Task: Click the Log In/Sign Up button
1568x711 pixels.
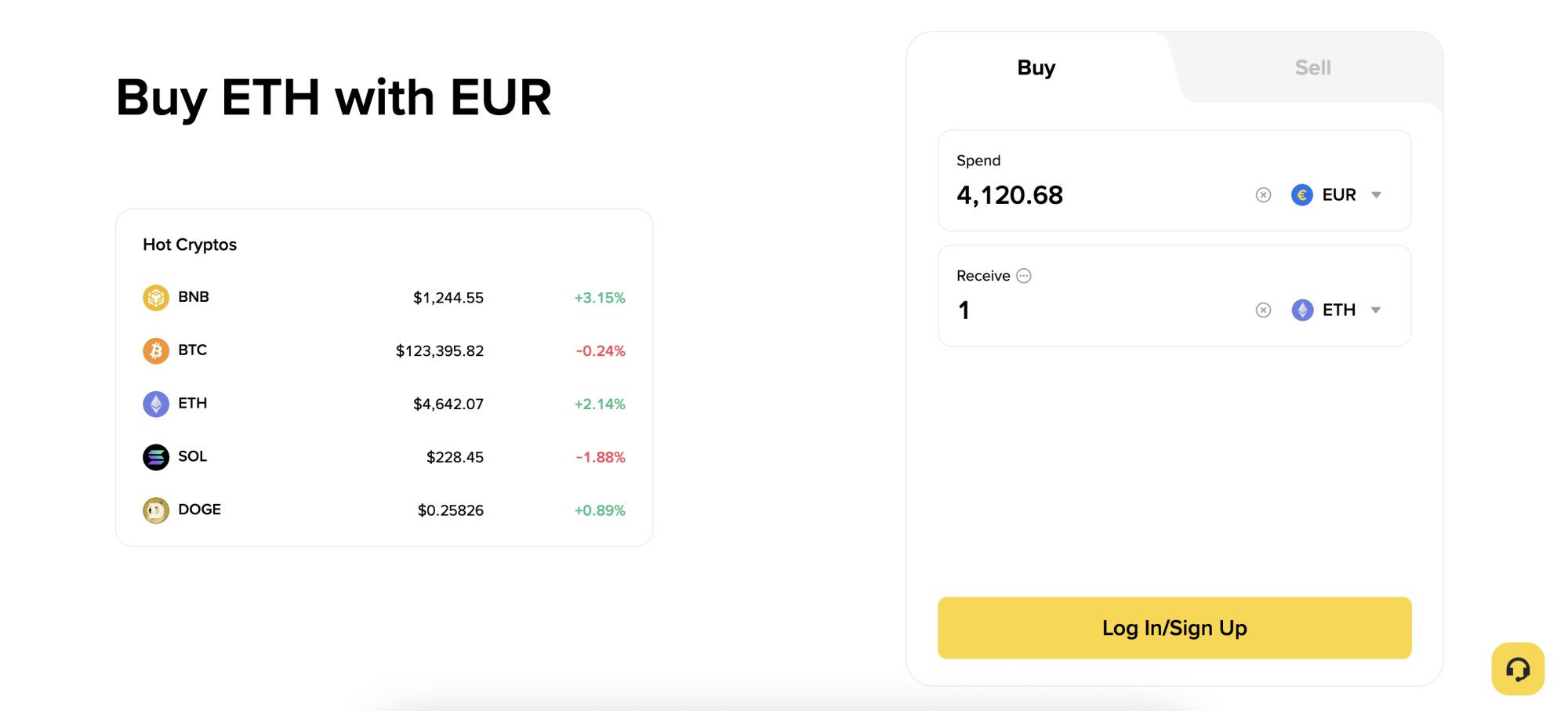Action: [x=1174, y=627]
